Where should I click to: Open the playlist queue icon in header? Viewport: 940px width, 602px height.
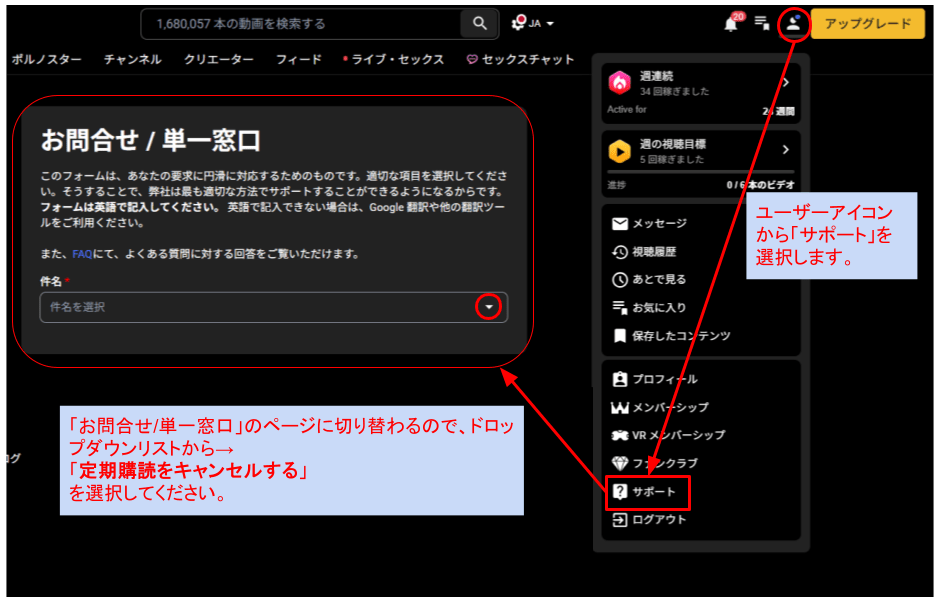point(762,23)
